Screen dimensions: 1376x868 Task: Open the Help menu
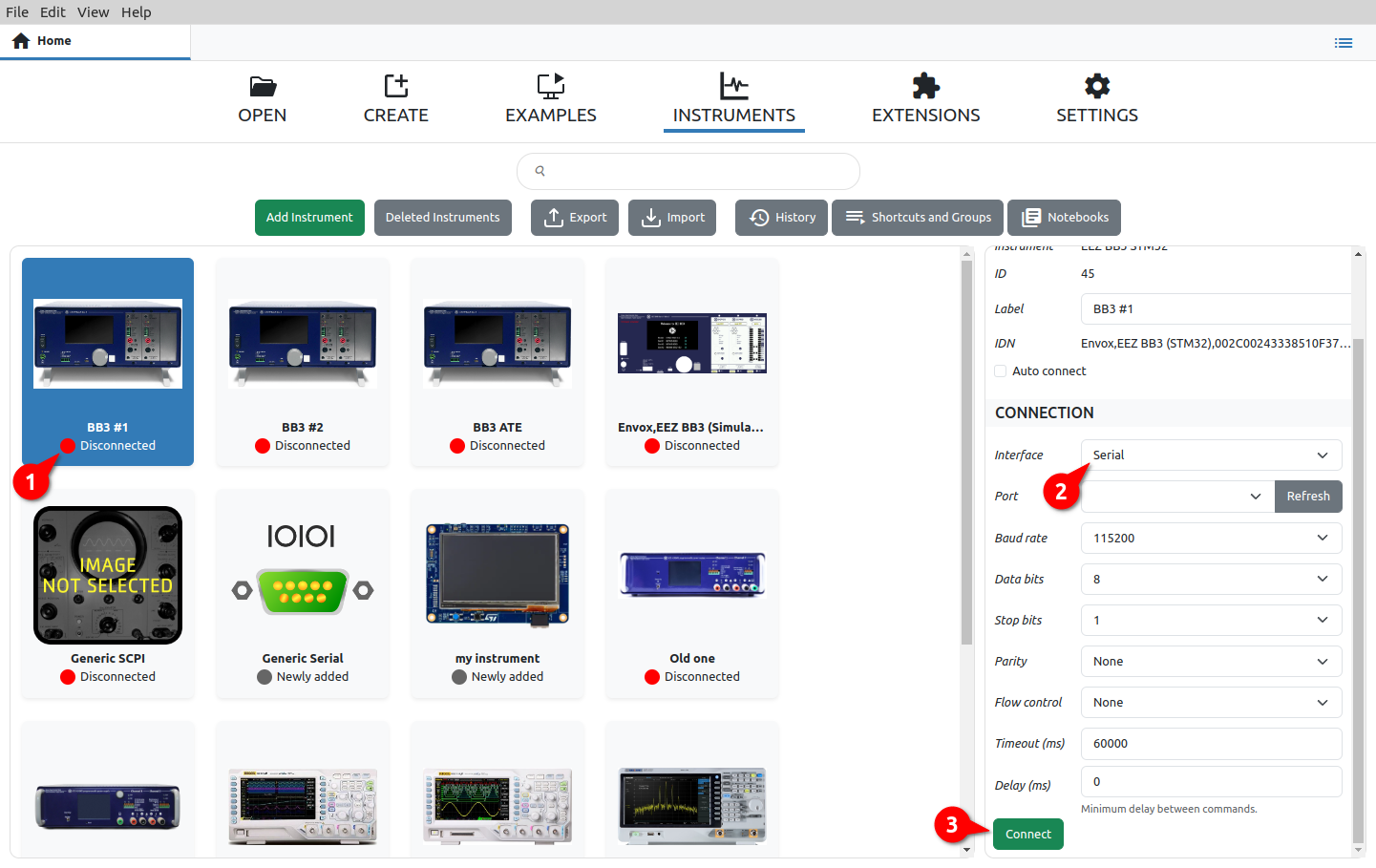point(136,12)
